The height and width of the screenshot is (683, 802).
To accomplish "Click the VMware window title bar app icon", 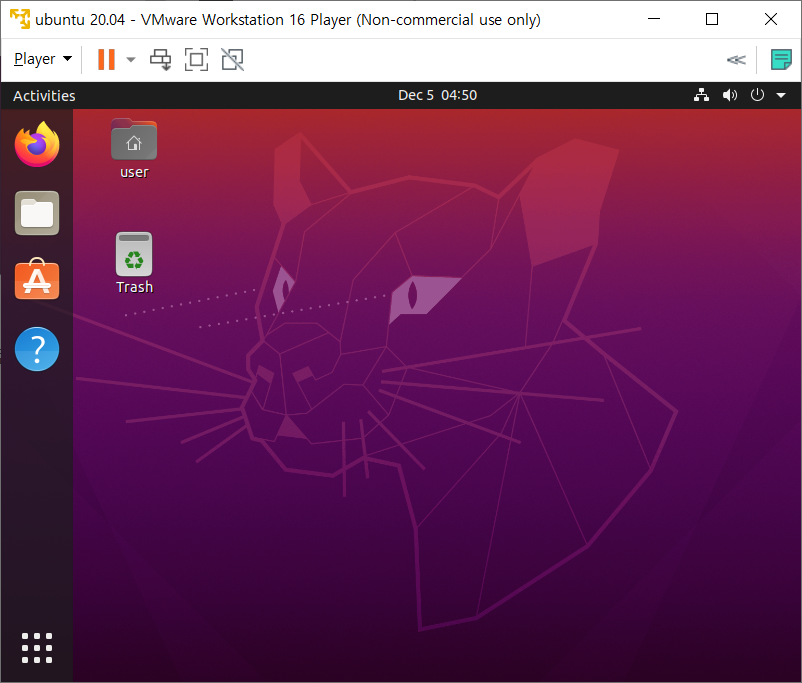I will (20, 19).
